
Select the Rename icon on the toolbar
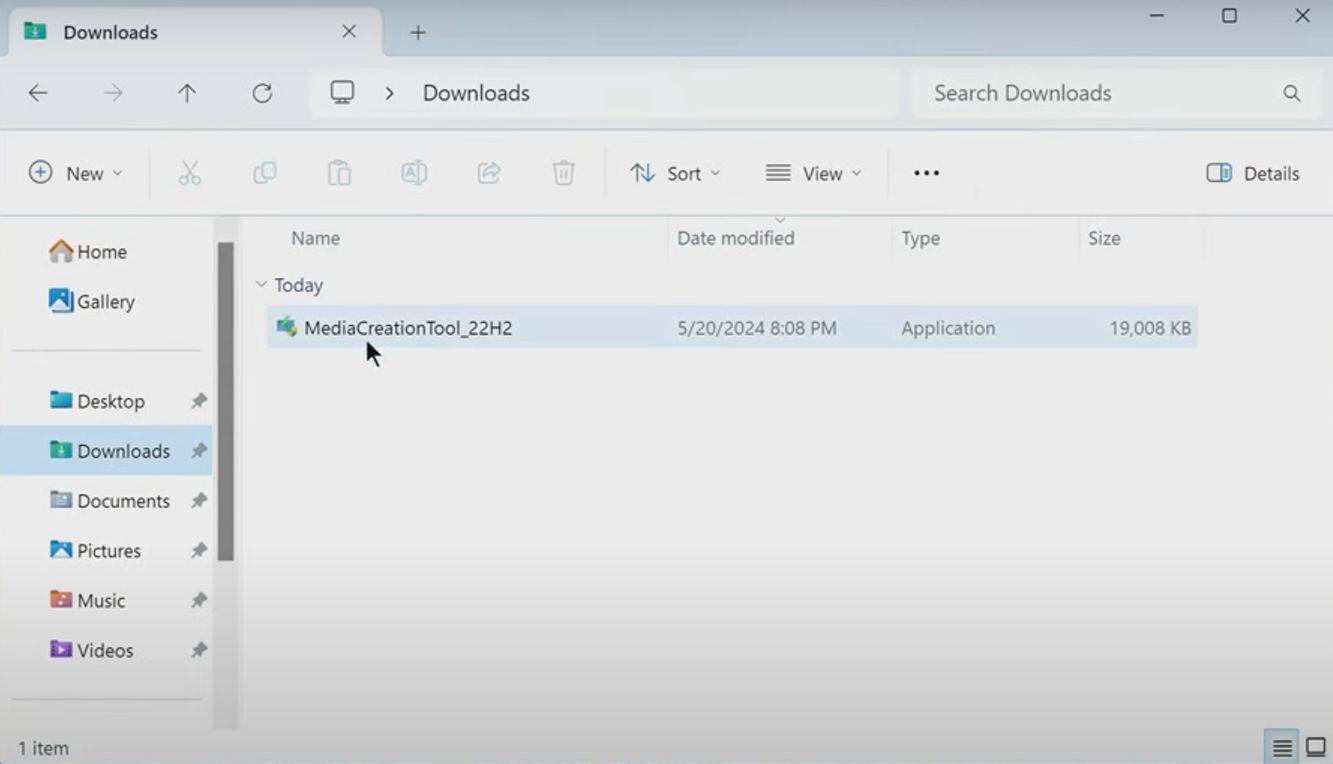point(413,172)
